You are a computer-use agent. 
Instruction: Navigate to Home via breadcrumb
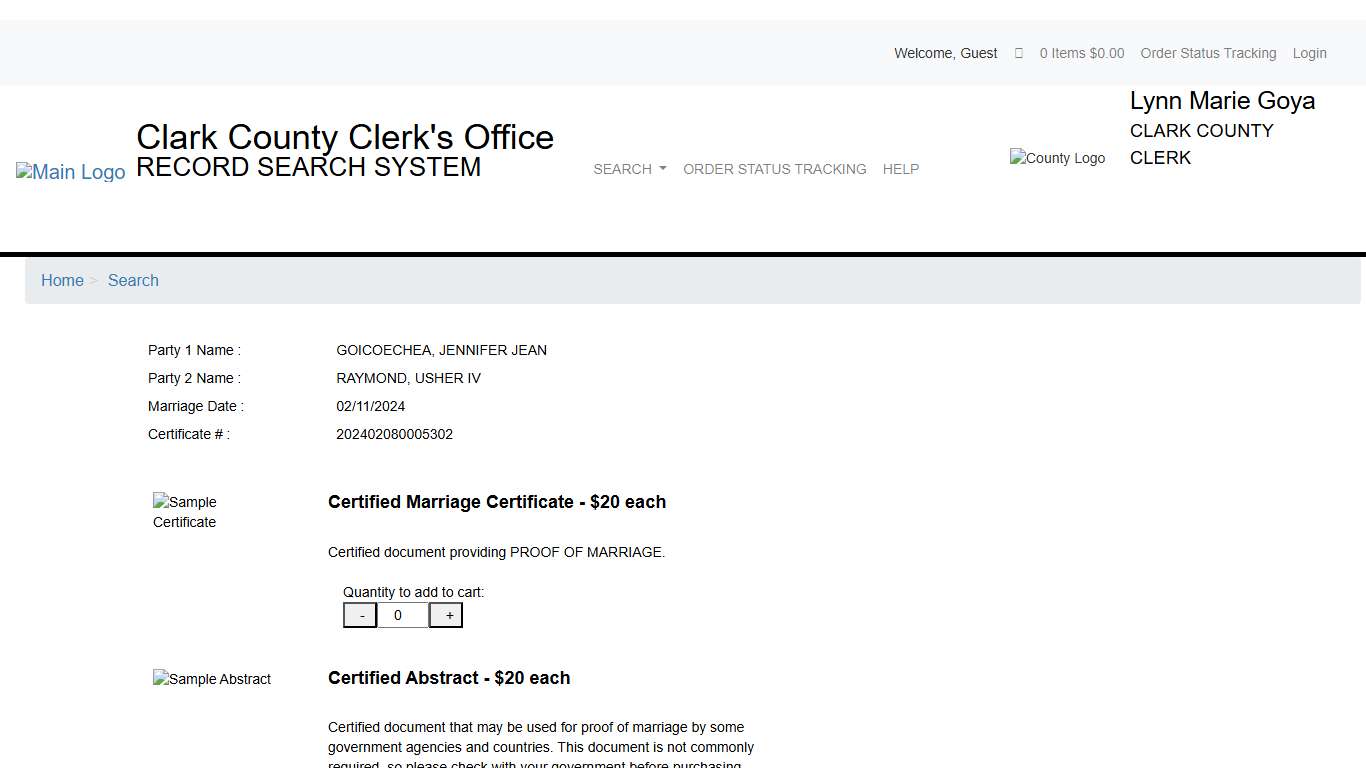tap(62, 280)
